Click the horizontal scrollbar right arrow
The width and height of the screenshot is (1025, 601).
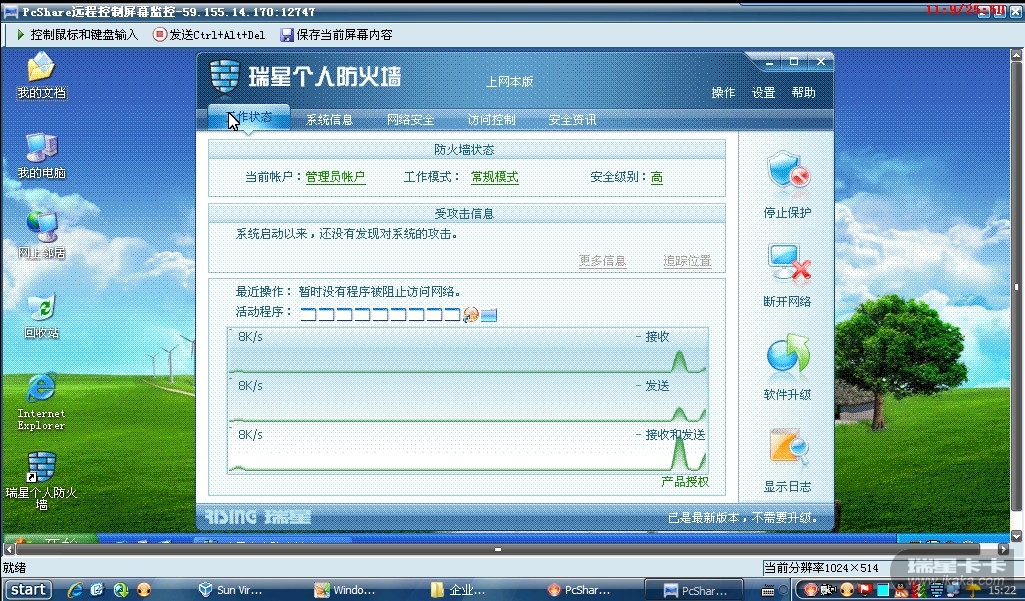(1005, 549)
